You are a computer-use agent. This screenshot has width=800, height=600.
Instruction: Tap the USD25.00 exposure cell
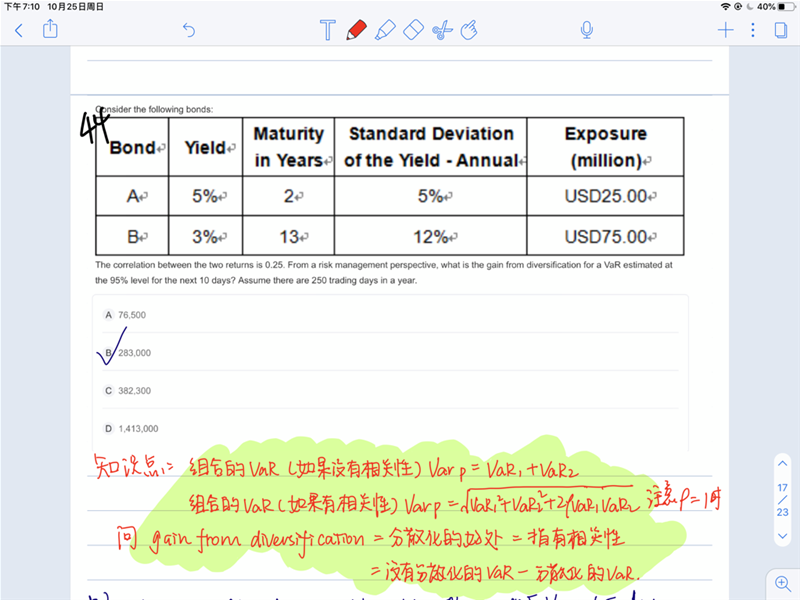click(x=605, y=196)
